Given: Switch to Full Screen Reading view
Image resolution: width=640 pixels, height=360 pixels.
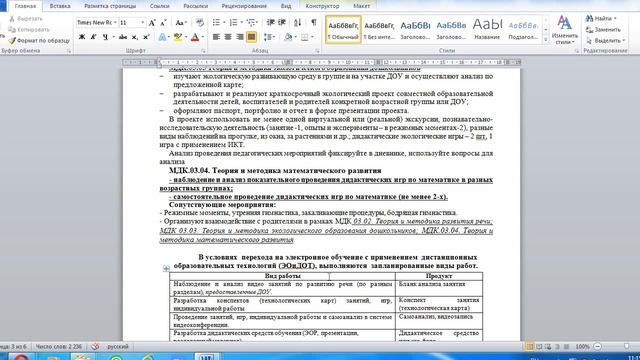Looking at the screenshot, I should (x=539, y=347).
